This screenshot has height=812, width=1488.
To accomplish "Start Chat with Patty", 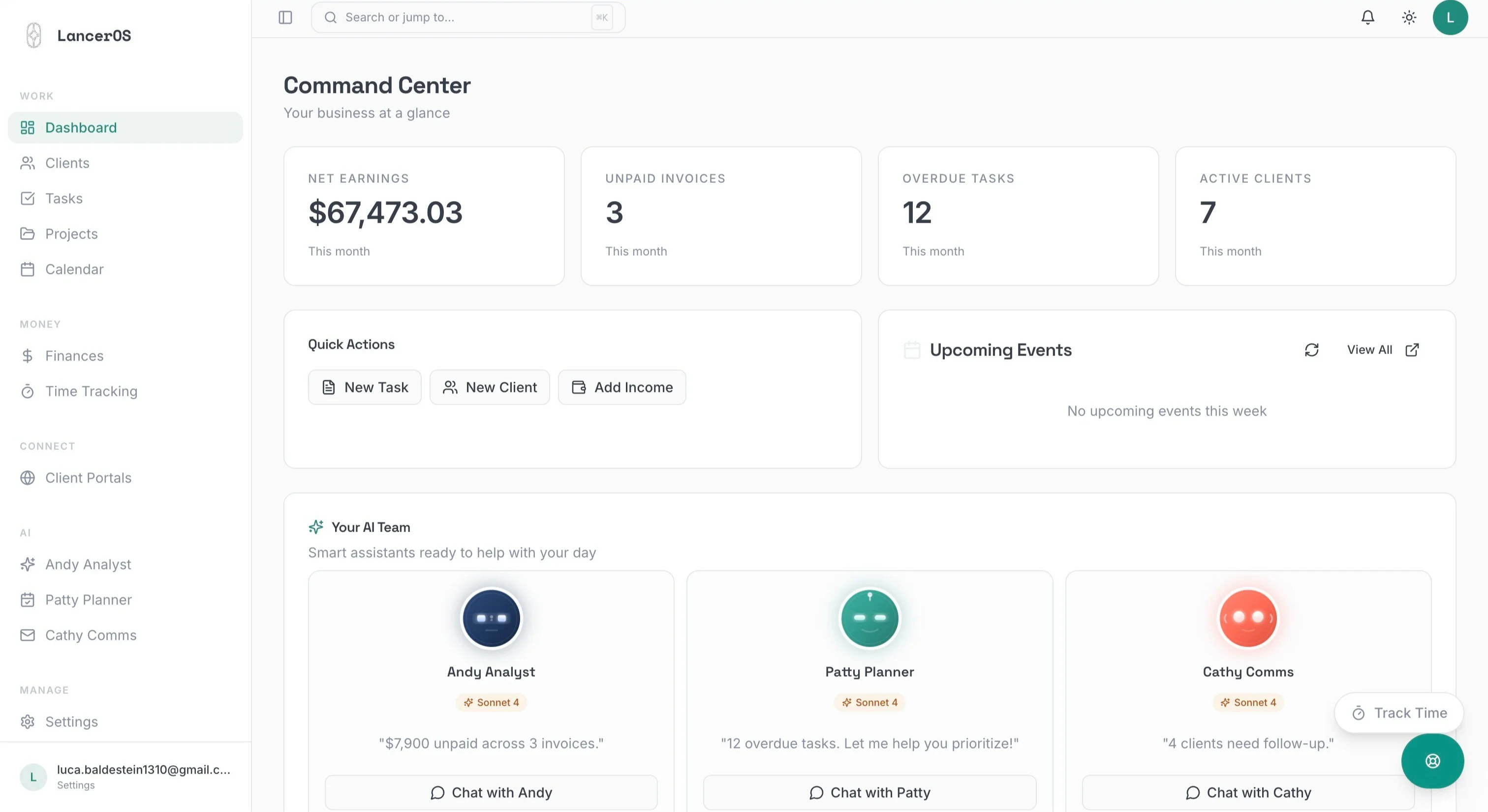I will click(x=869, y=792).
